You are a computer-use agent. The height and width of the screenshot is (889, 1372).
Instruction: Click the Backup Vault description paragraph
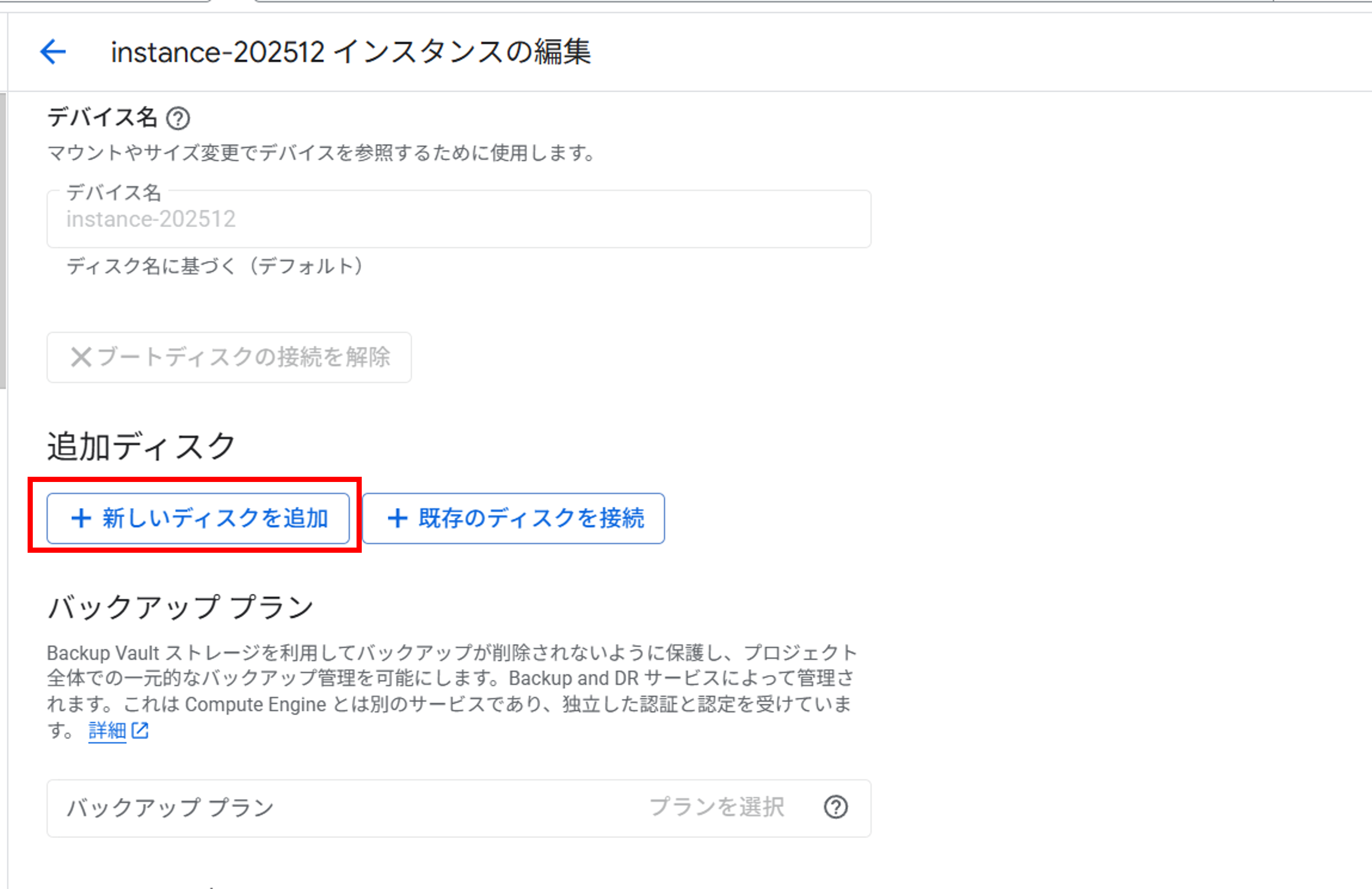450,679
